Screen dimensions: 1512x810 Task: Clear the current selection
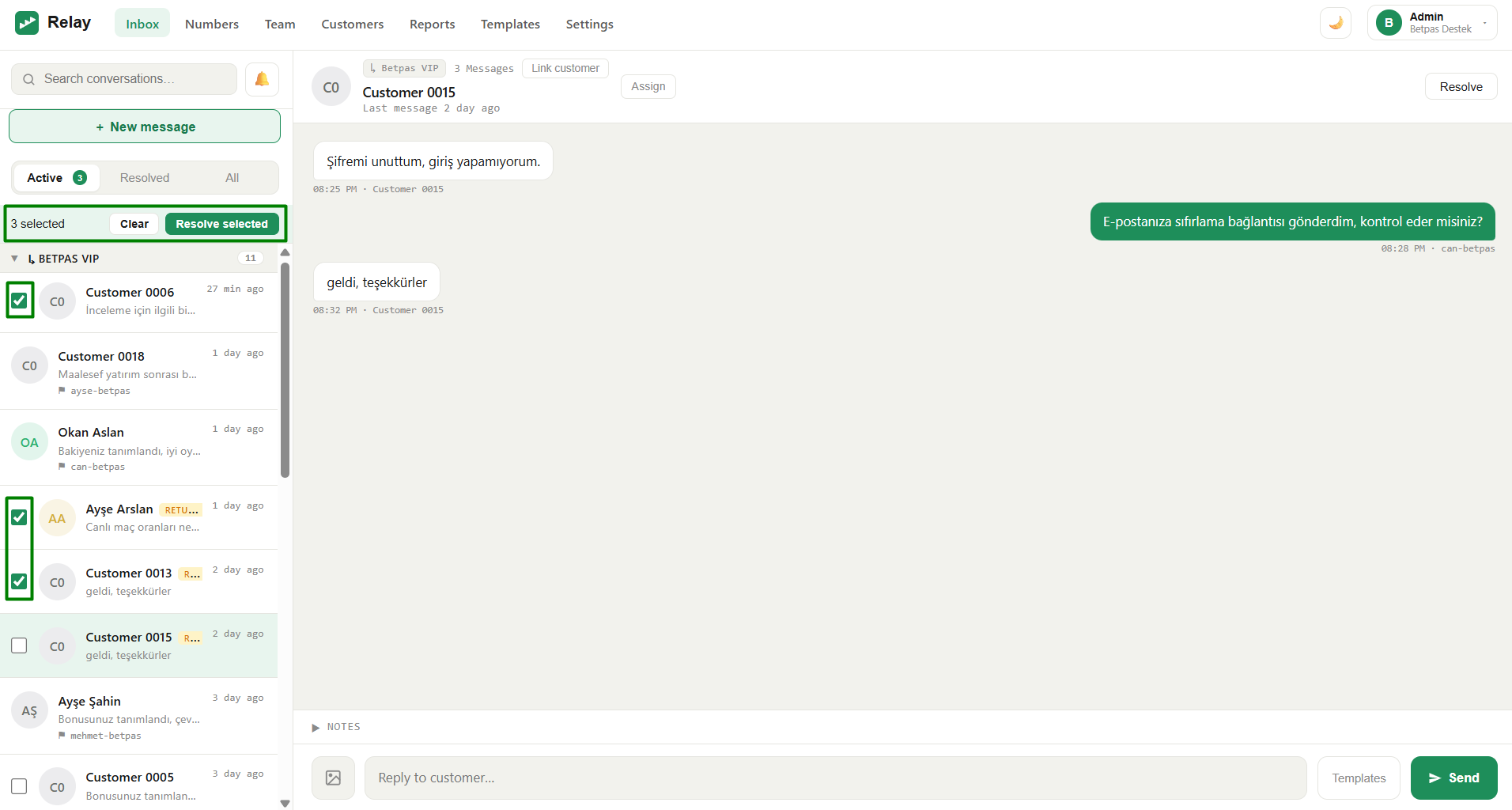tap(134, 224)
